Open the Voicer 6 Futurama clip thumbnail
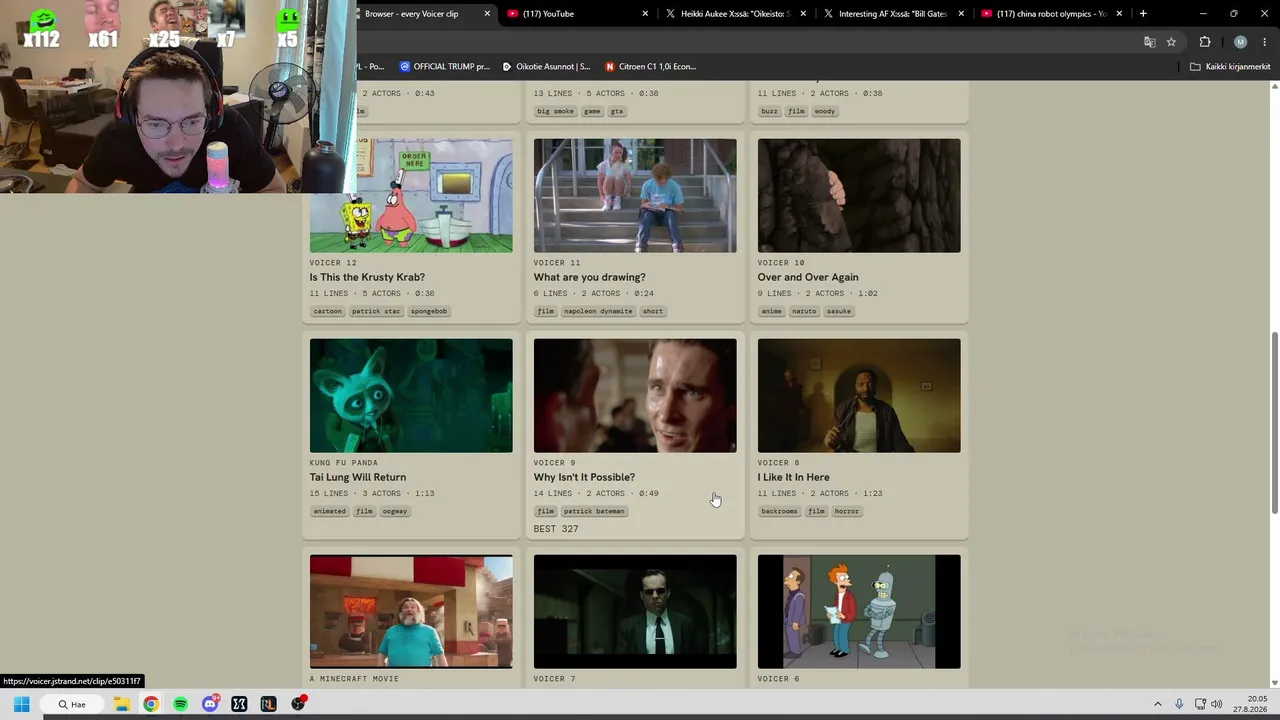Screen dimensions: 1280x720 859,612
